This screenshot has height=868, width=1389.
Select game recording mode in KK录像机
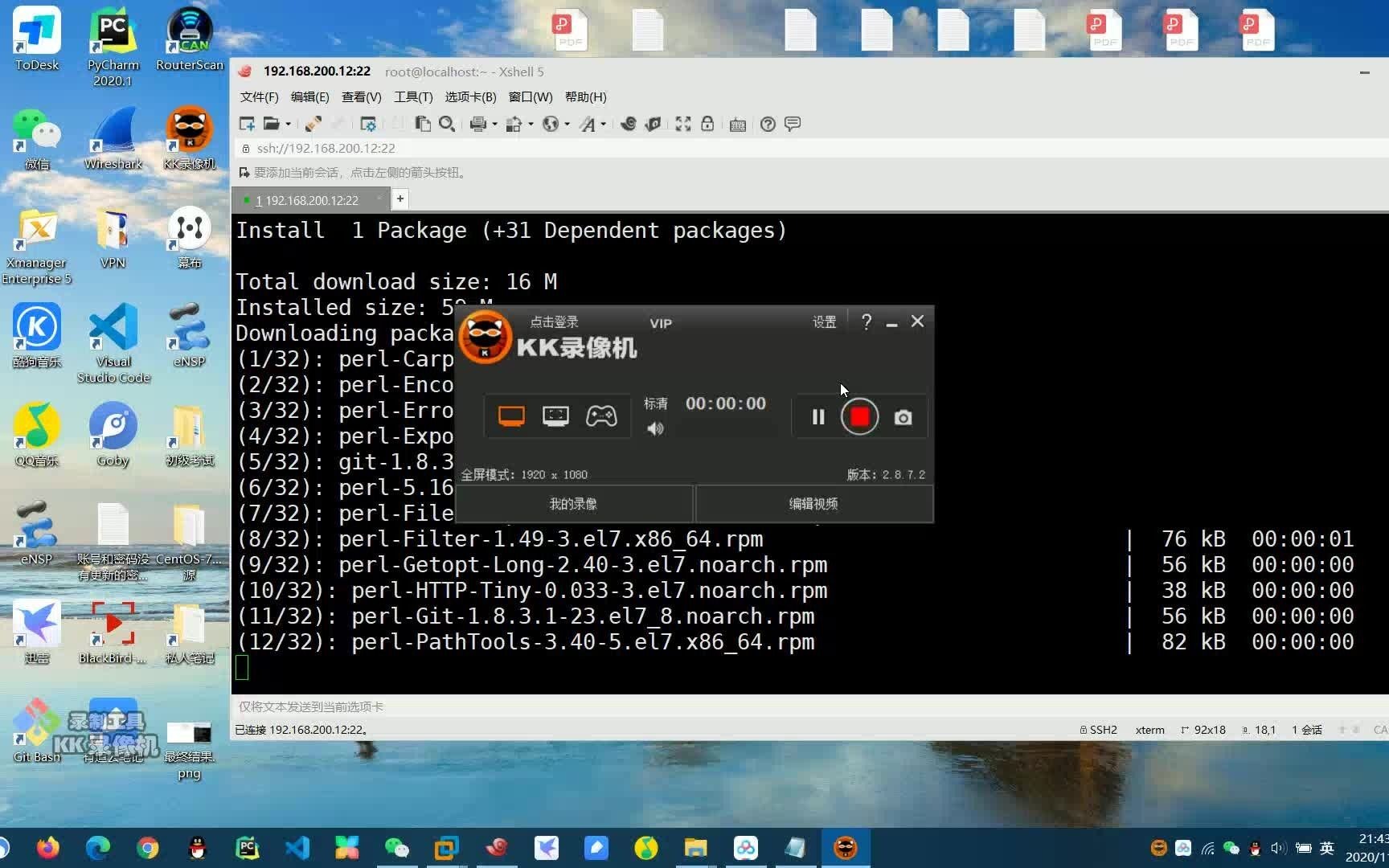[602, 416]
